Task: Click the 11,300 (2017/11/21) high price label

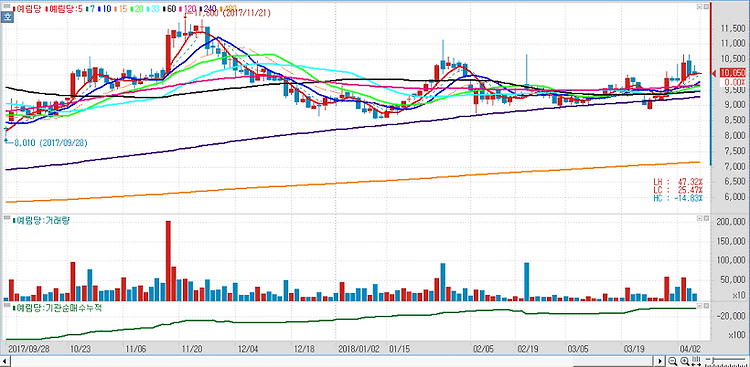Action: point(231,14)
